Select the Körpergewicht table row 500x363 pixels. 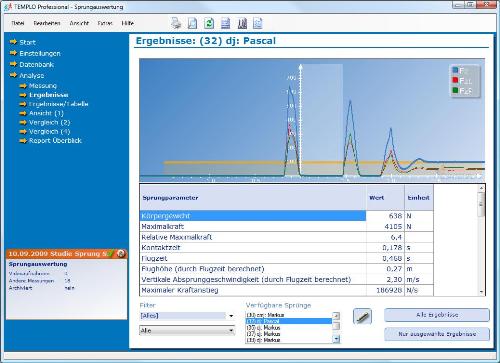(287, 216)
